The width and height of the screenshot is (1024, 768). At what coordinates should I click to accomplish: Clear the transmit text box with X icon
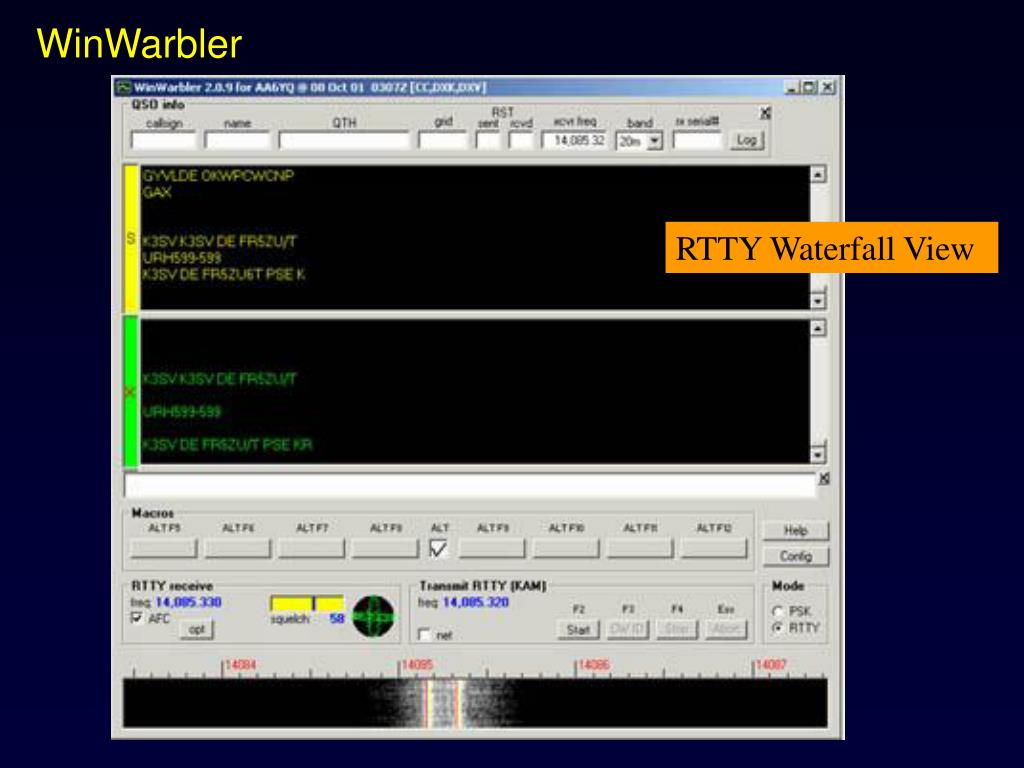click(824, 479)
